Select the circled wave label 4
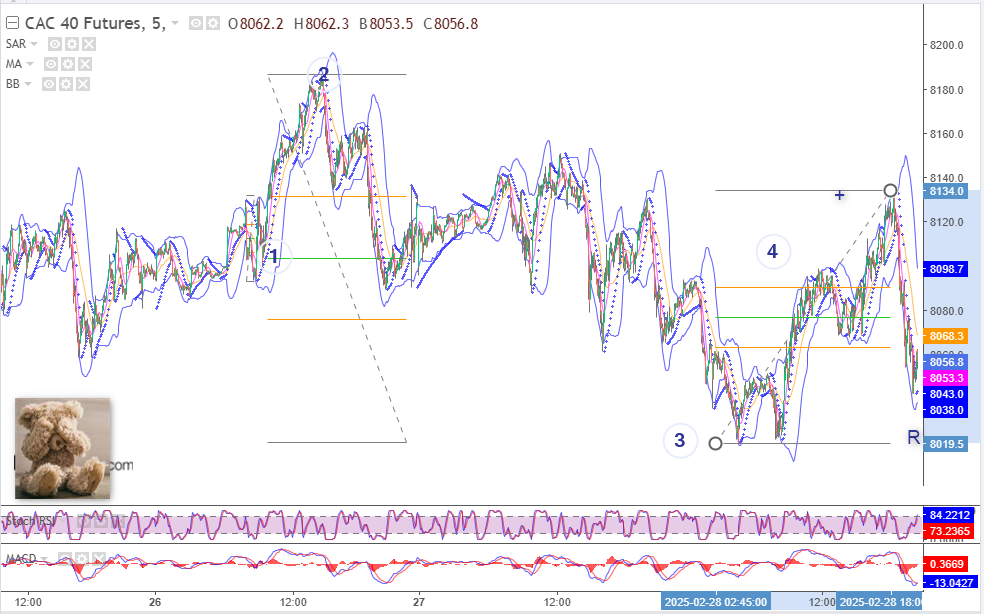The width and height of the screenshot is (984, 614). (773, 252)
